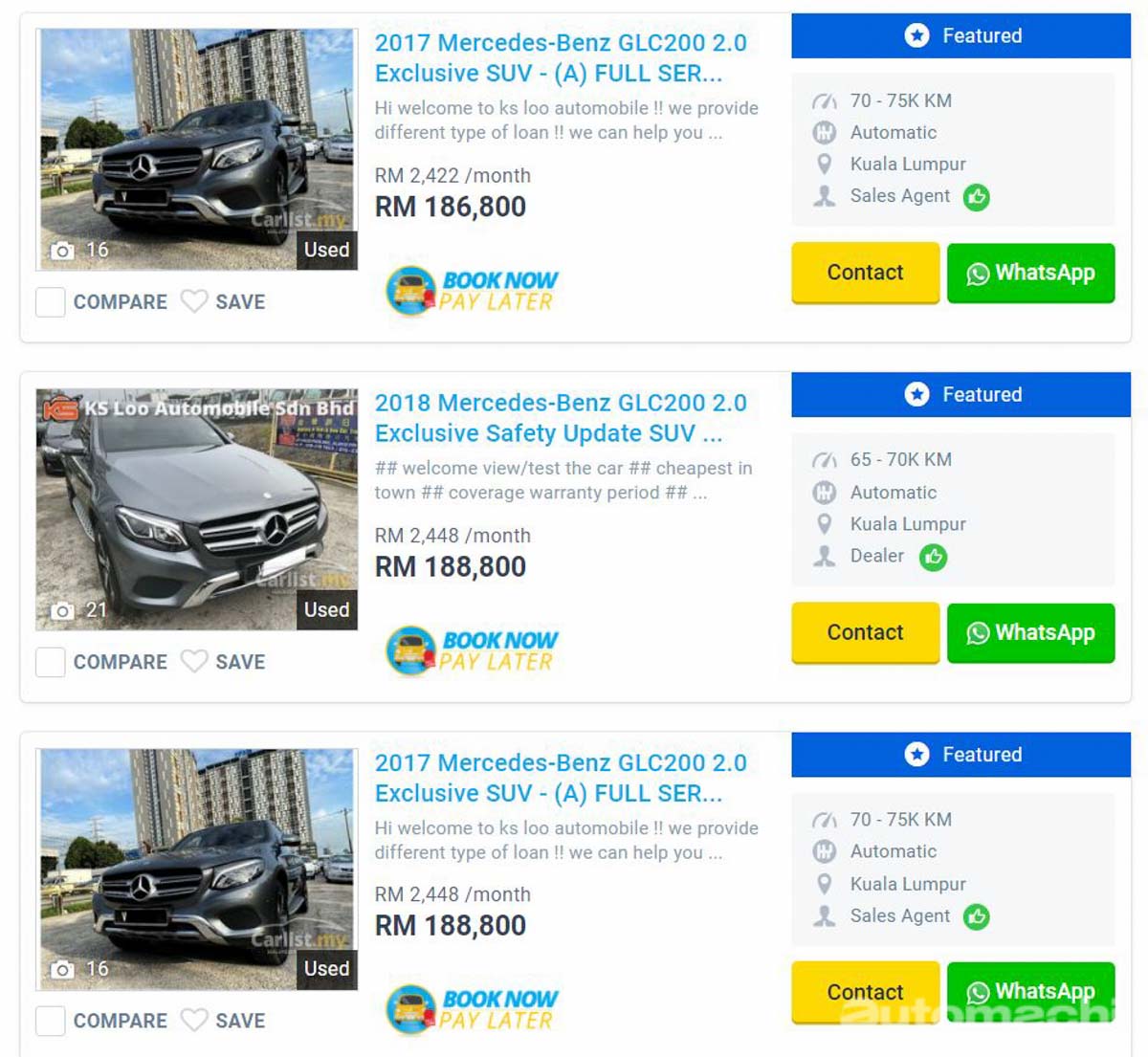Open third listing title priced RM 188,800
This screenshot has width=1148, height=1057.
pos(561,778)
